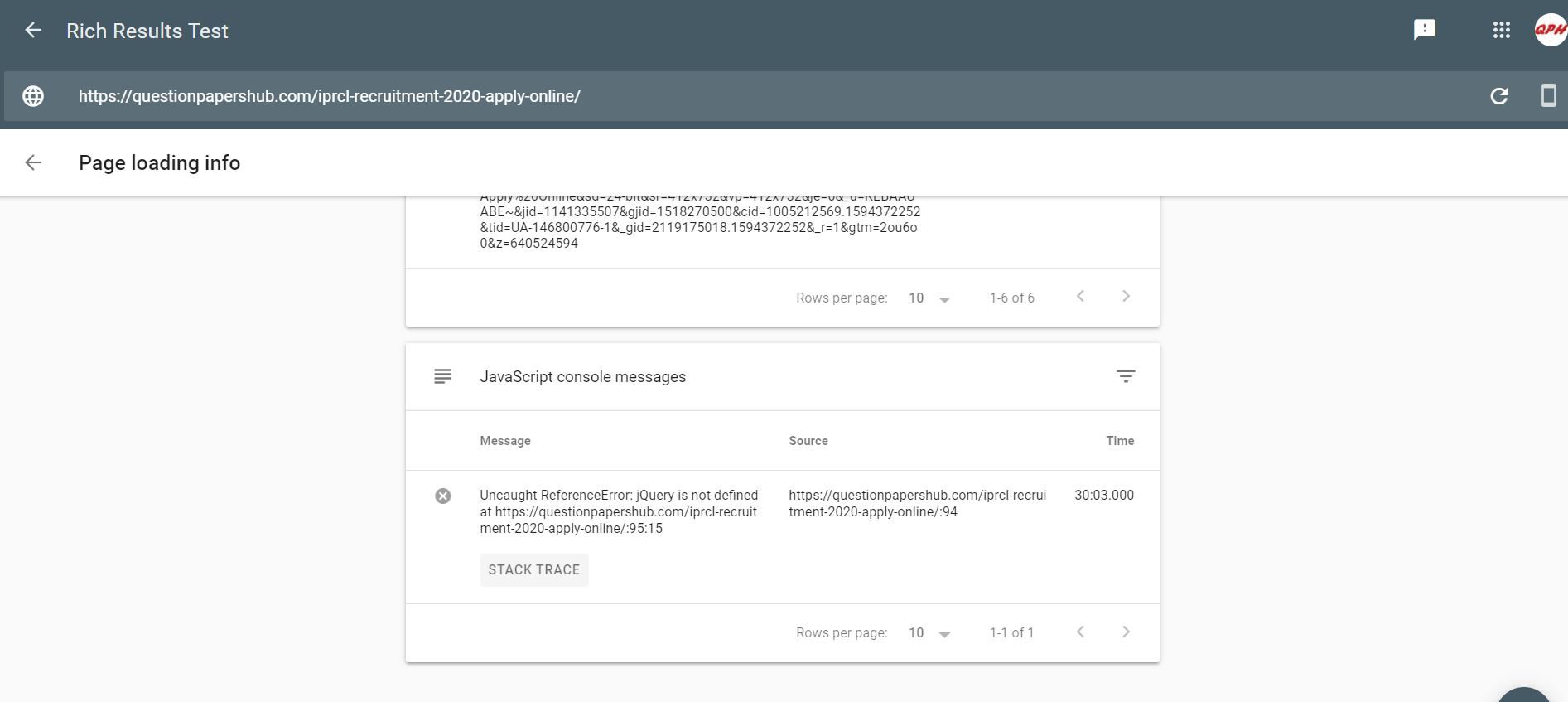Reload the test with refresh icon
The width and height of the screenshot is (1568, 702).
1498,96
